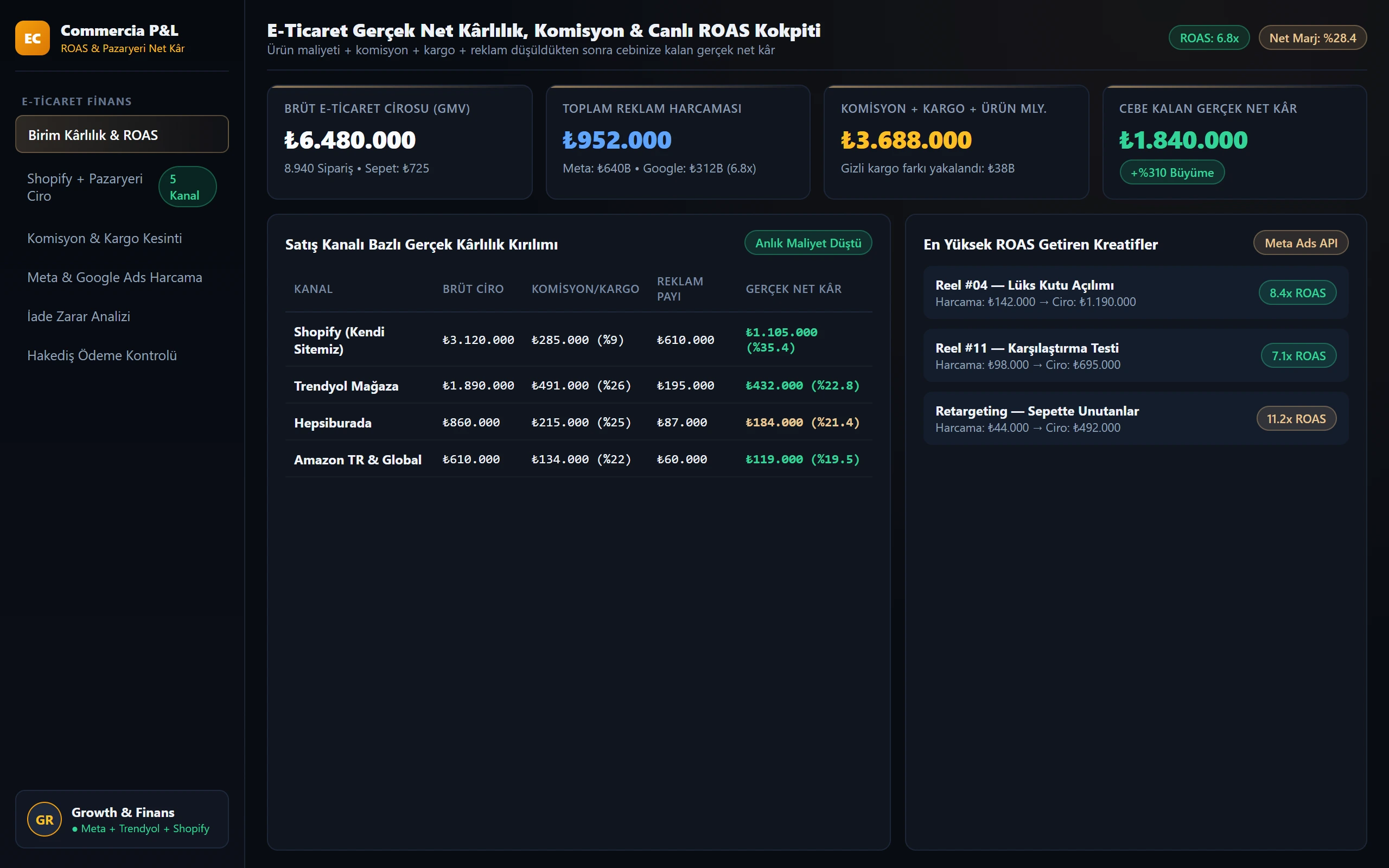Select the Trendyol Mağaza table row
This screenshot has width=1389, height=868.
click(x=578, y=385)
